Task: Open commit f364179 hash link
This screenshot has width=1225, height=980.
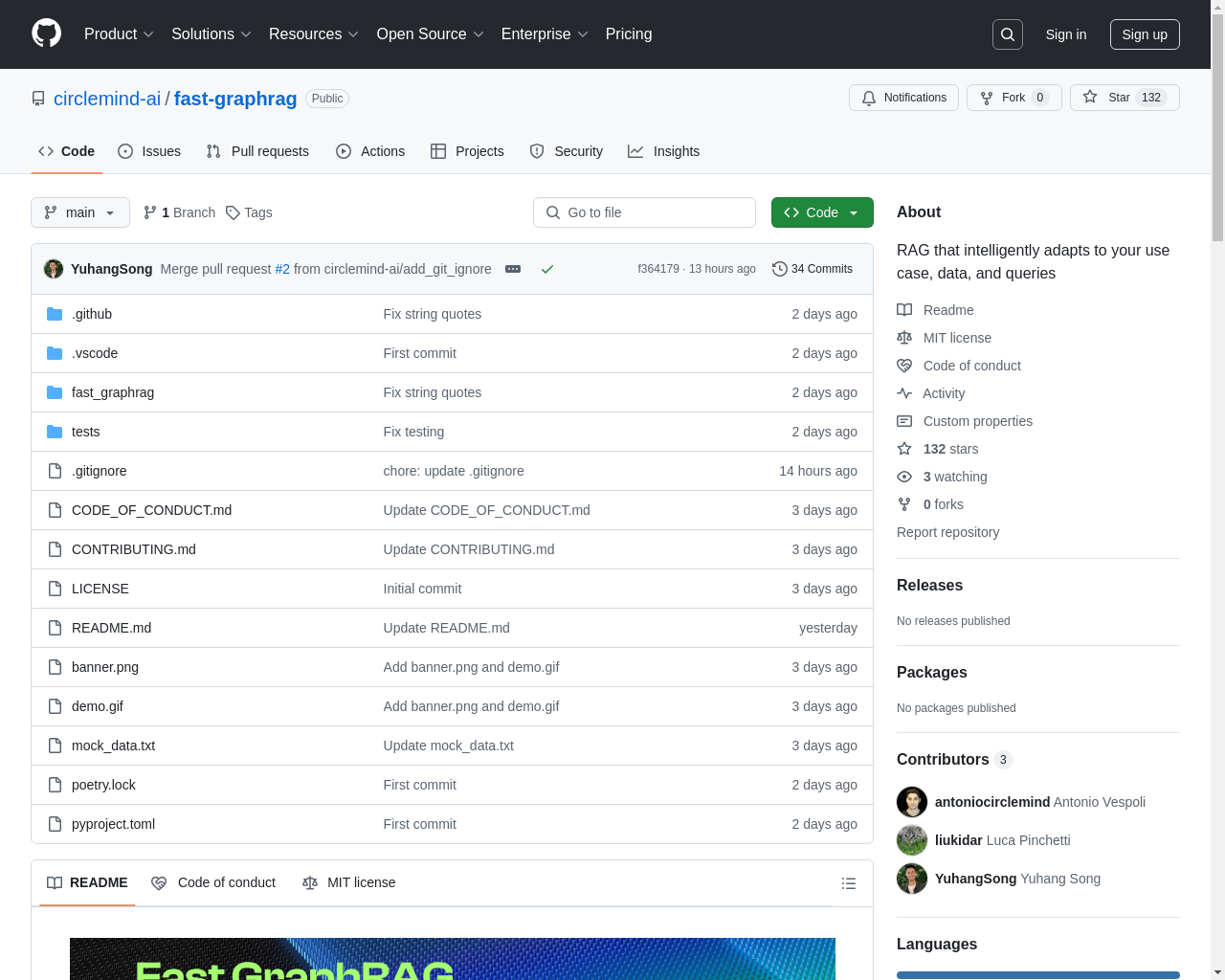Action: pos(658,269)
